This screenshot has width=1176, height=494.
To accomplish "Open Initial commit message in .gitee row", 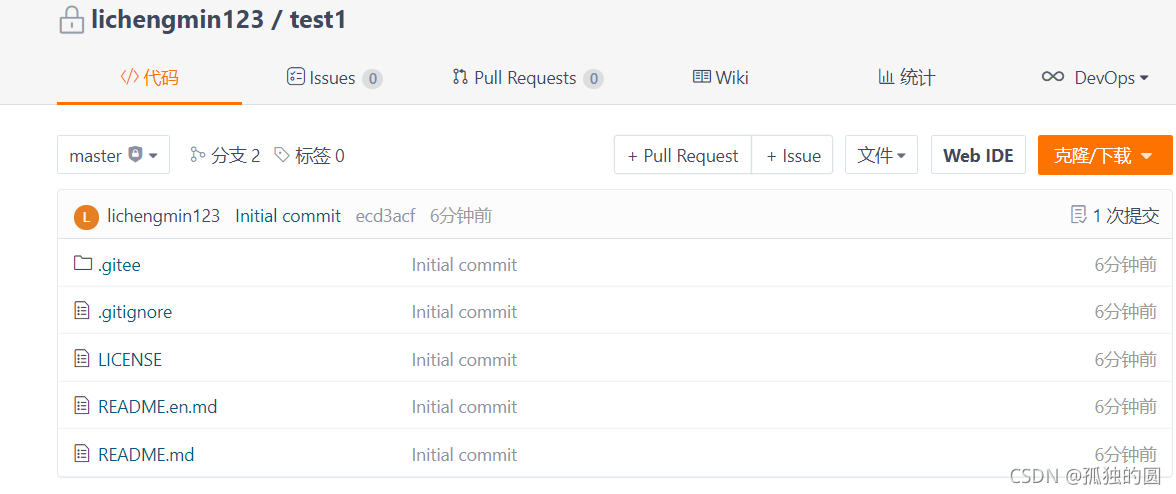I will (x=464, y=265).
